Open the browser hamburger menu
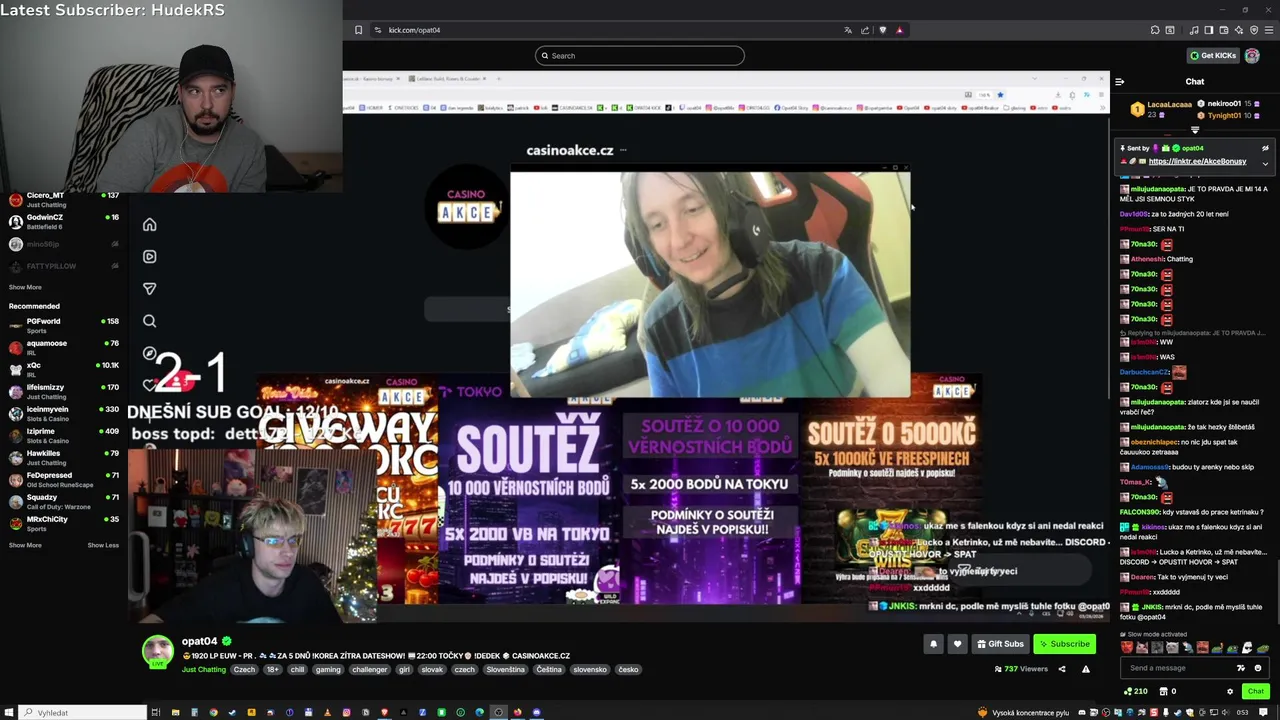 [x=1269, y=30]
